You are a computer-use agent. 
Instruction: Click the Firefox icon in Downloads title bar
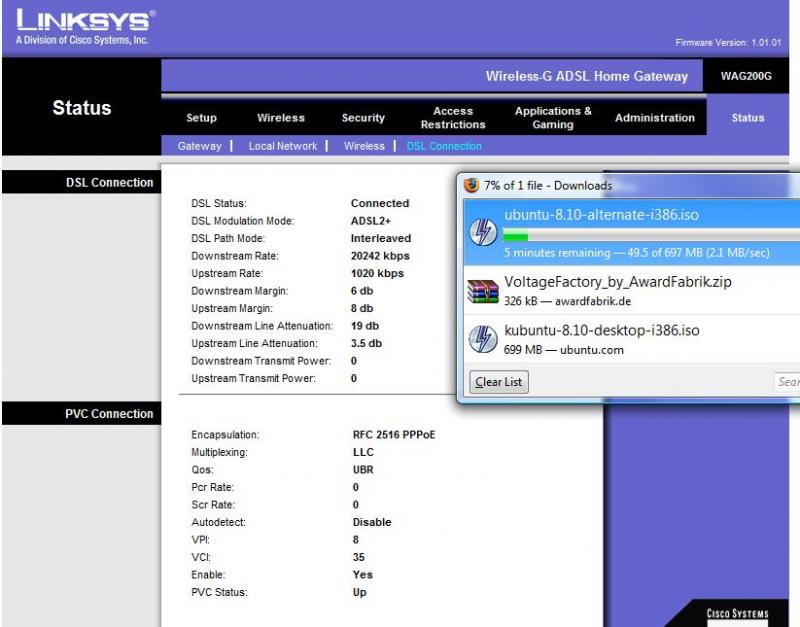(471, 185)
